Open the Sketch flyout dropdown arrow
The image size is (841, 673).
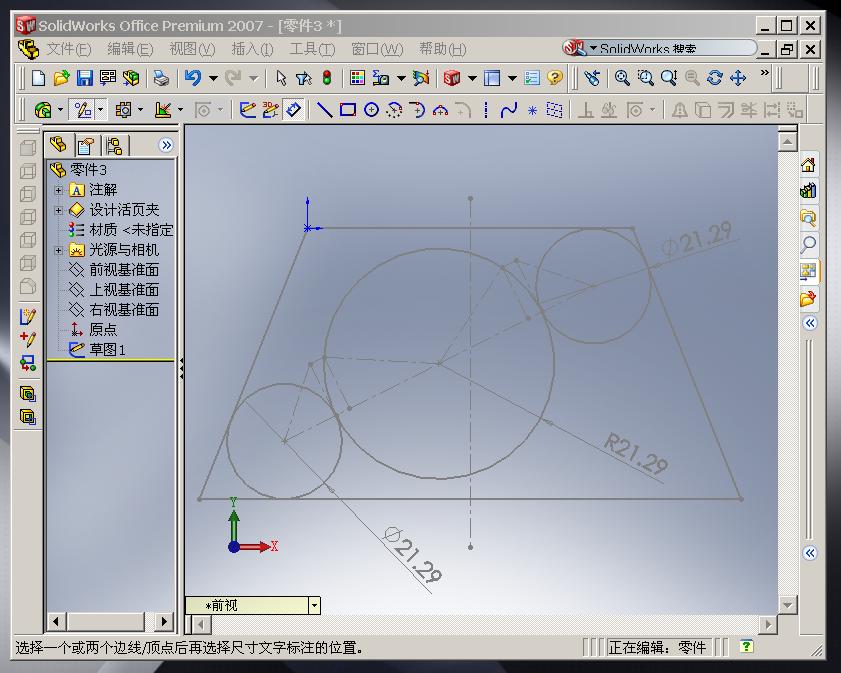100,110
